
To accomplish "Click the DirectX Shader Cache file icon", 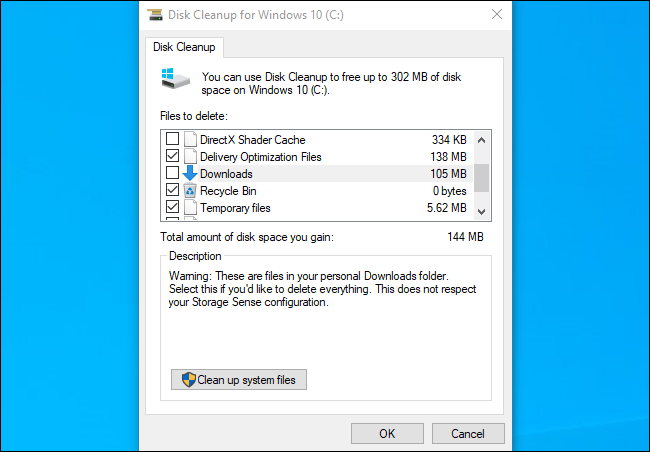I will pyautogui.click(x=190, y=139).
